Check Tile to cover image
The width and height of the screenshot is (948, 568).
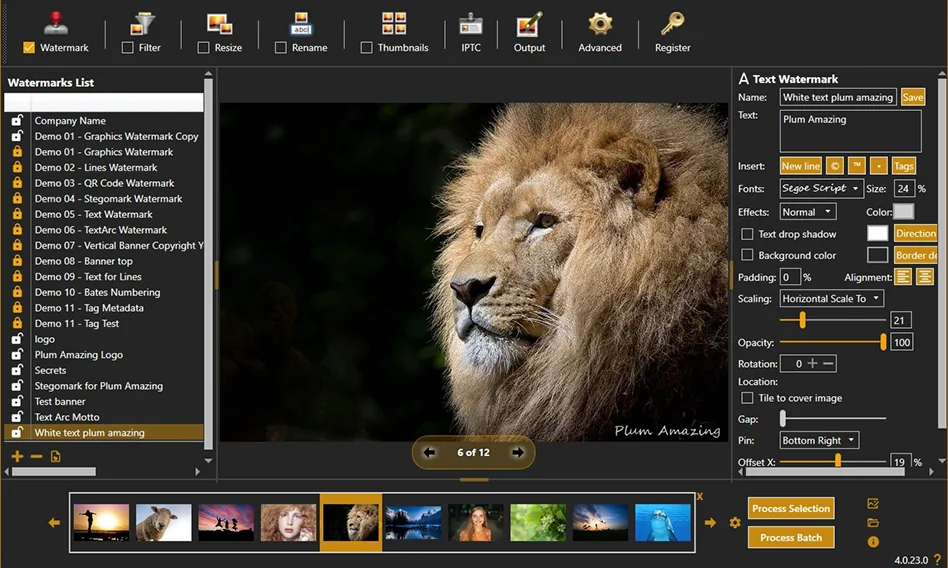point(747,398)
